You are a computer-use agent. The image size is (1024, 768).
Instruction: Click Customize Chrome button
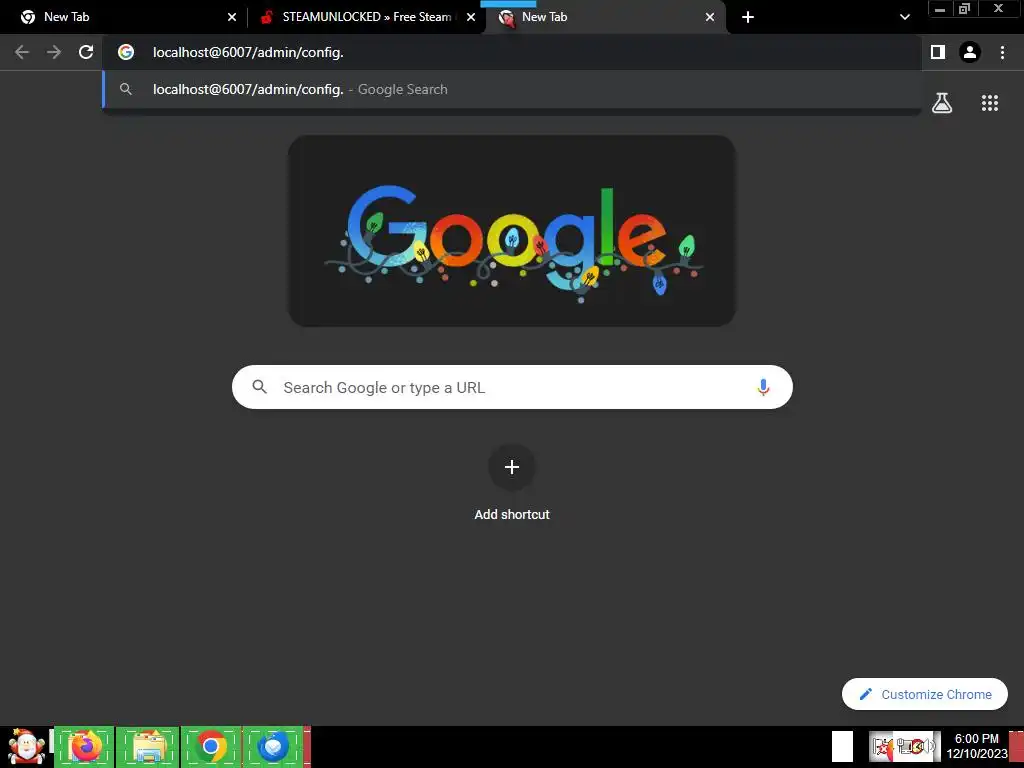(925, 694)
